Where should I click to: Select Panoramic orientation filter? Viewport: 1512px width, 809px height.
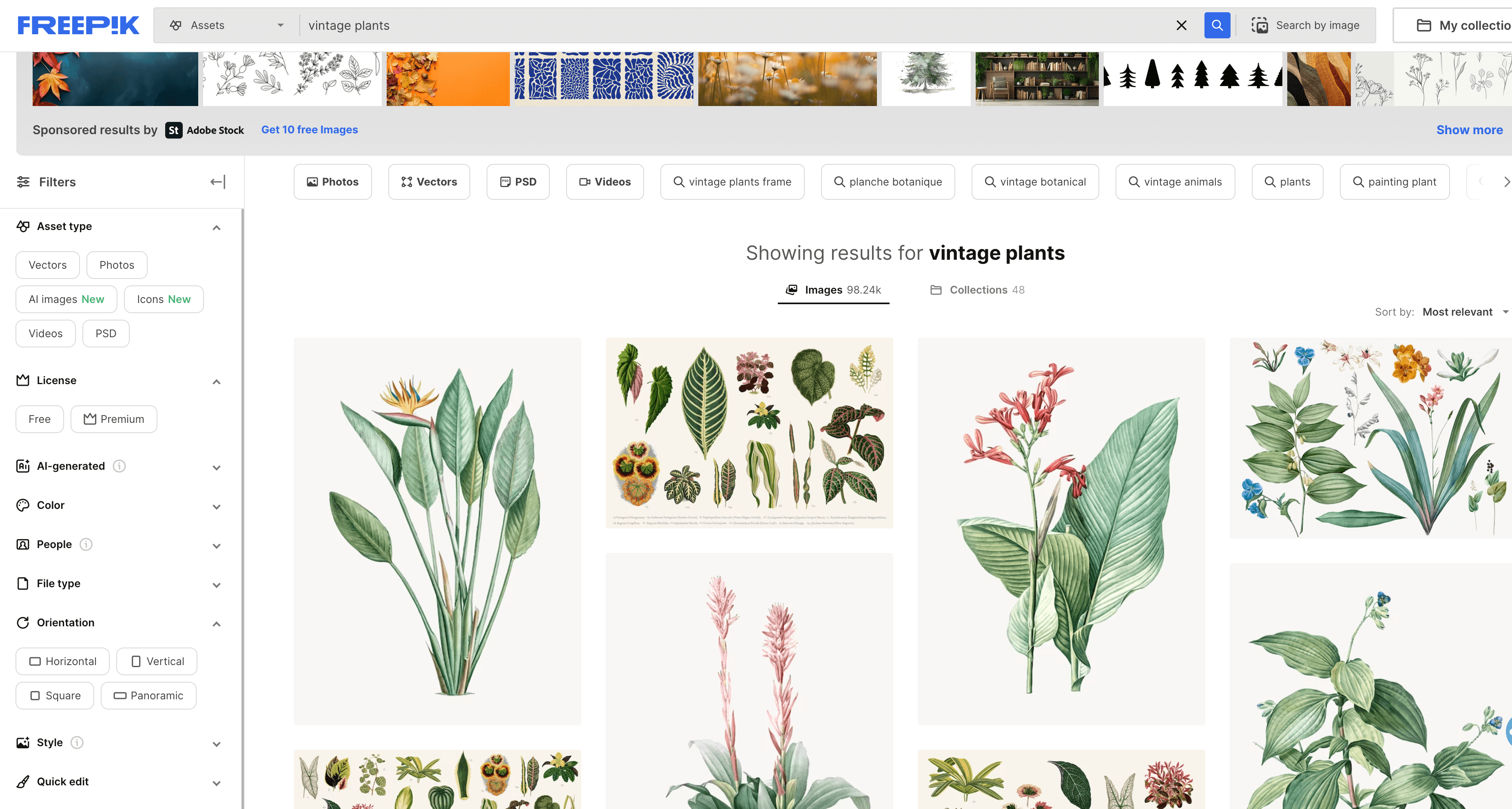(x=148, y=695)
